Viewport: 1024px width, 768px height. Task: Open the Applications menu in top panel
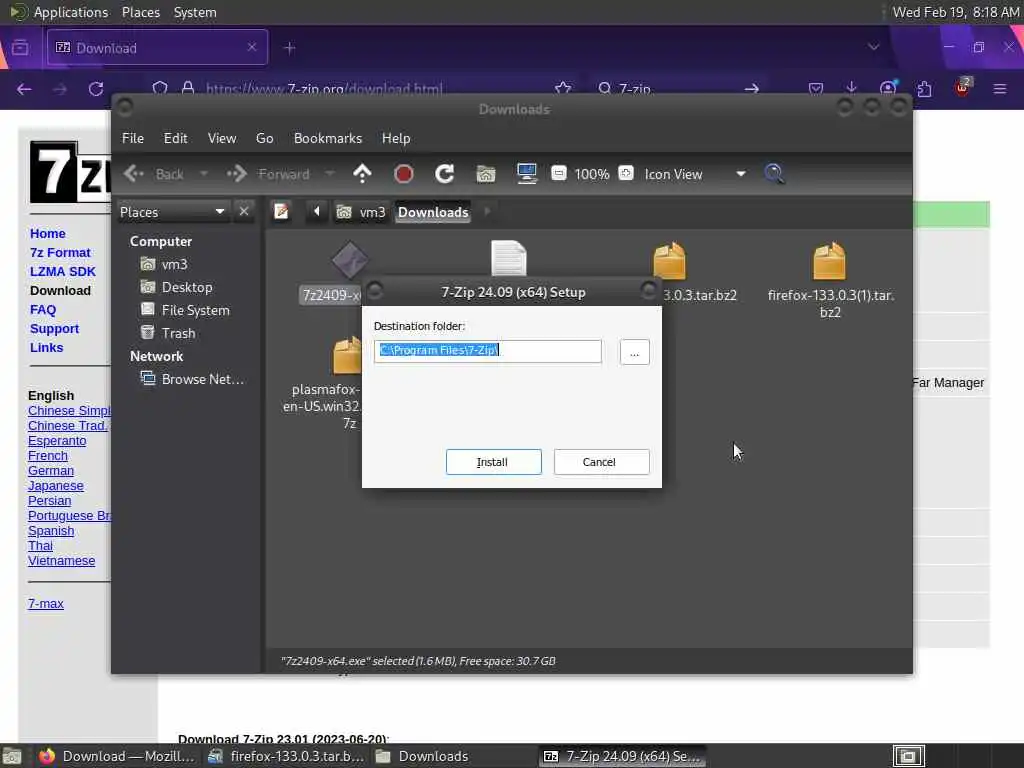tap(71, 12)
